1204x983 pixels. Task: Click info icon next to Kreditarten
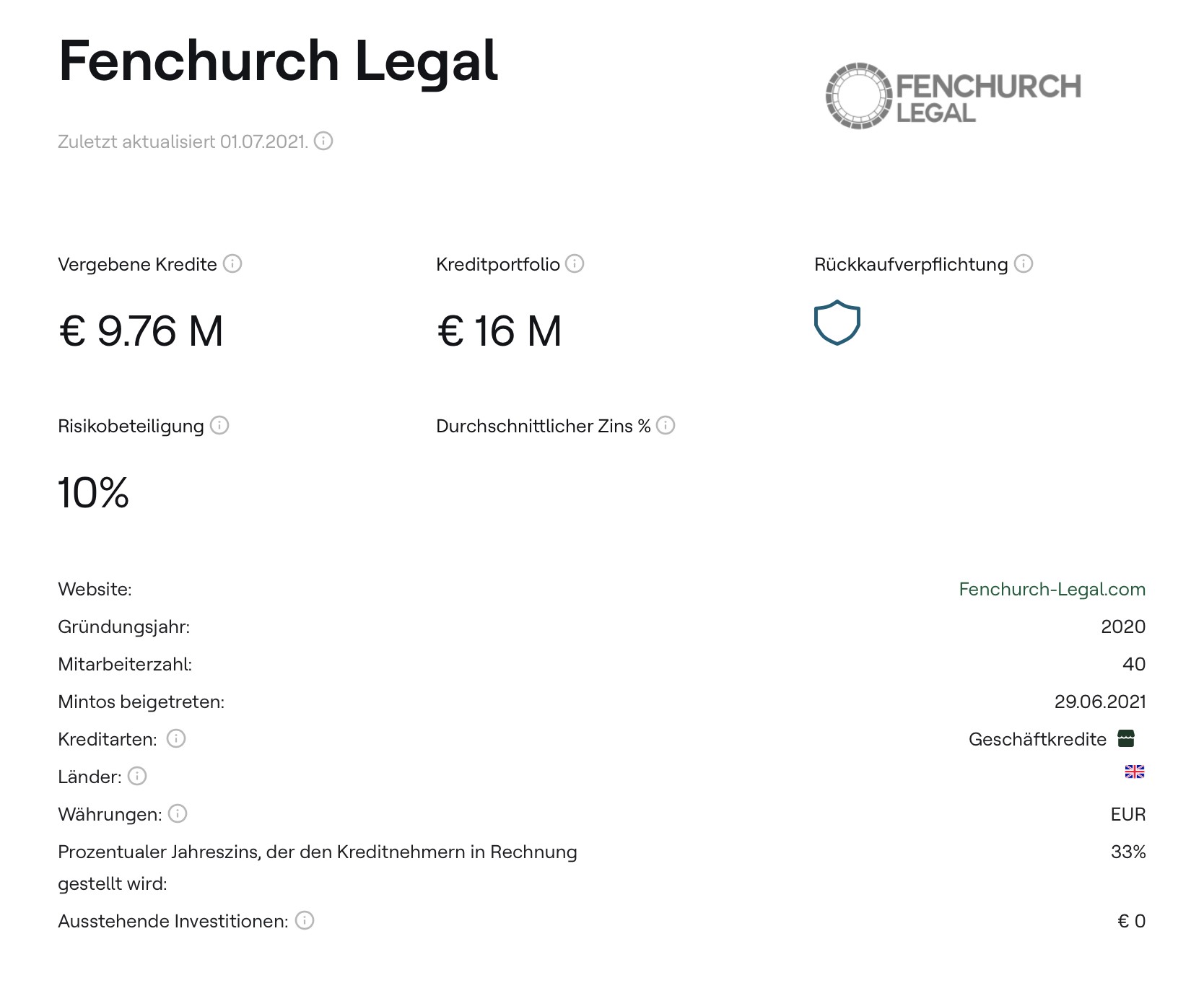pos(176,738)
